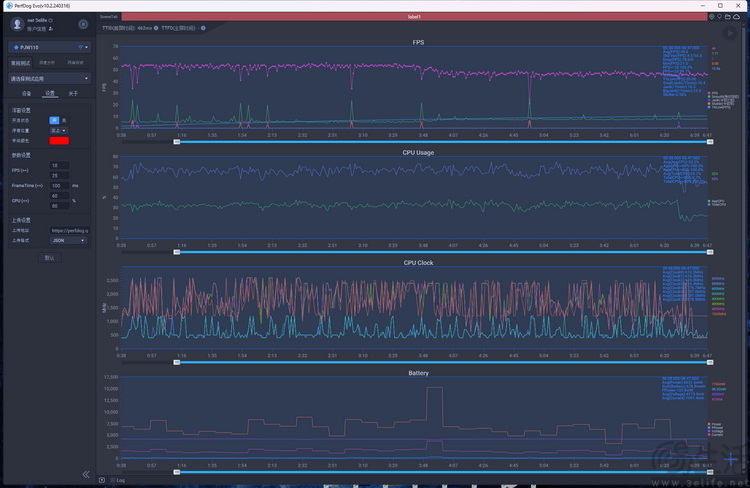Toggle AppCPU legend series in CPU Usage chart
This screenshot has width=750, height=488.
point(716,201)
